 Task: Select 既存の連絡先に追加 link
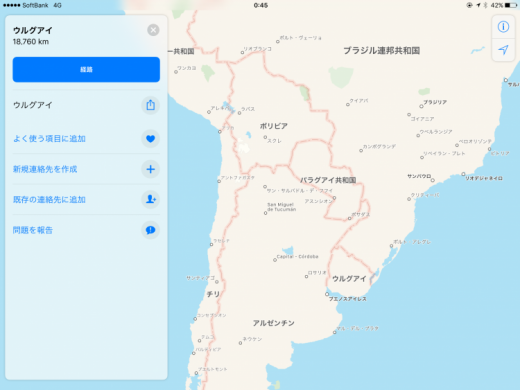(49, 199)
